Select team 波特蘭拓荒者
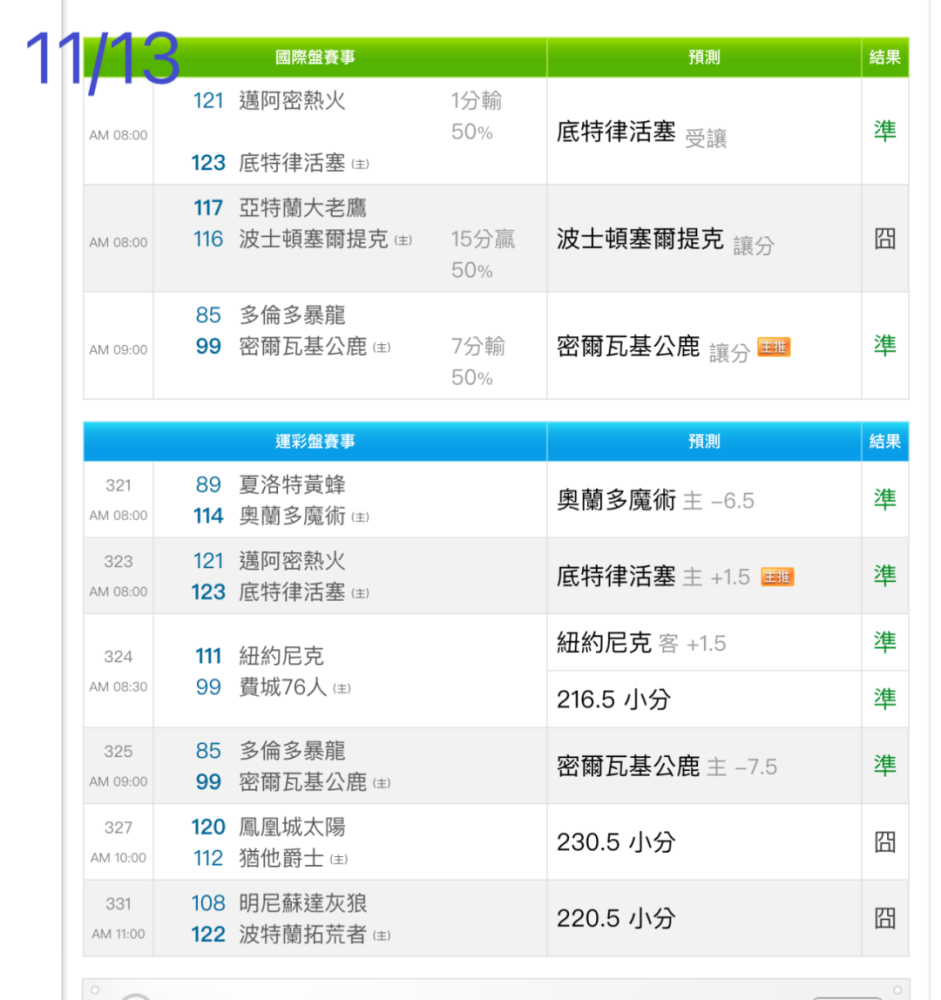941x1000 pixels. (303, 935)
